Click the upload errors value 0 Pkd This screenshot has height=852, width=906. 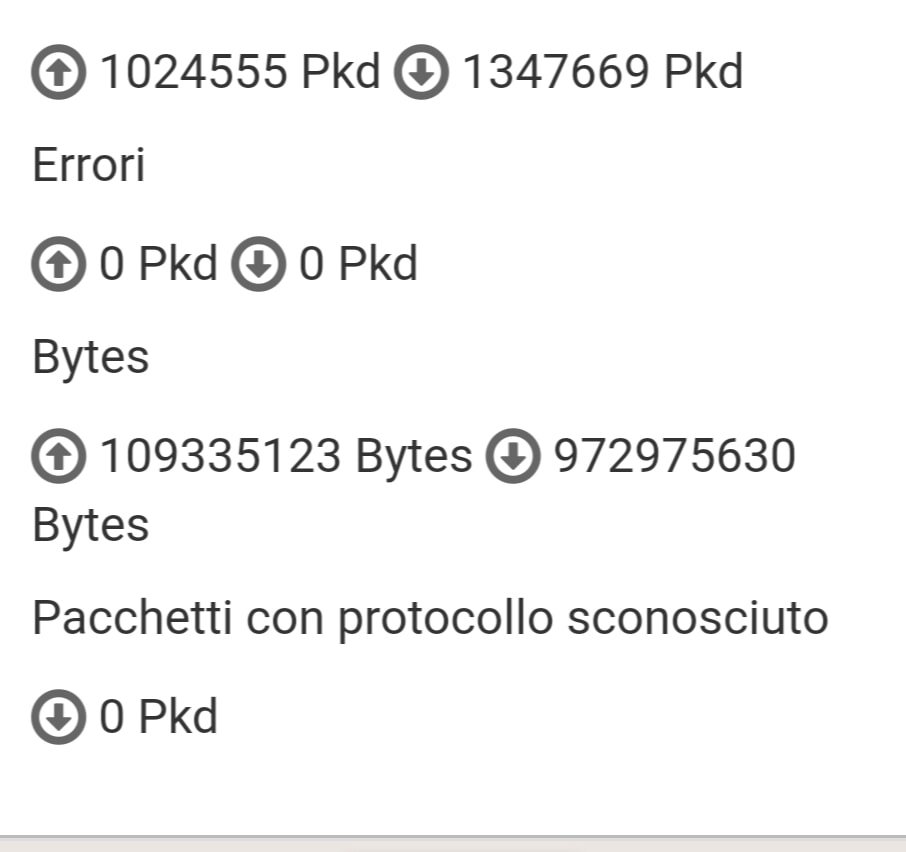(x=158, y=263)
